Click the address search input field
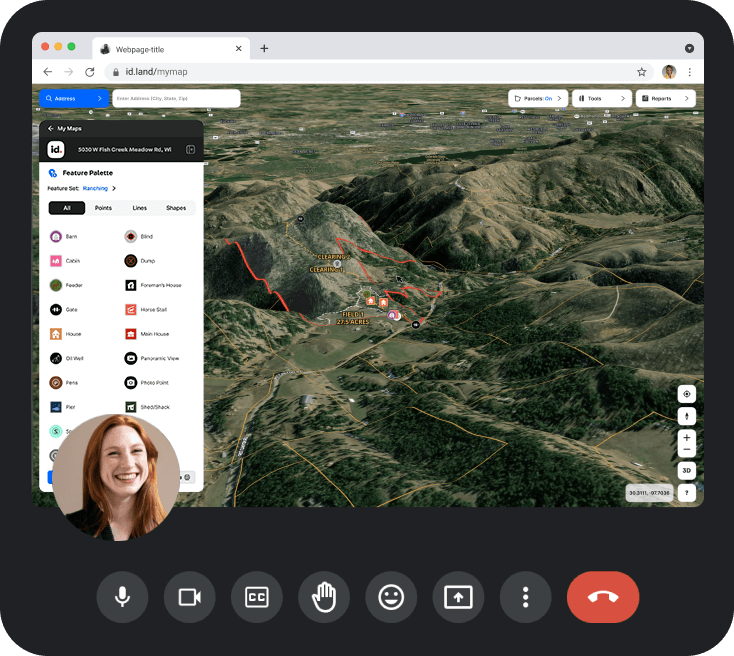Screen dimensions: 734x656 click(176, 99)
